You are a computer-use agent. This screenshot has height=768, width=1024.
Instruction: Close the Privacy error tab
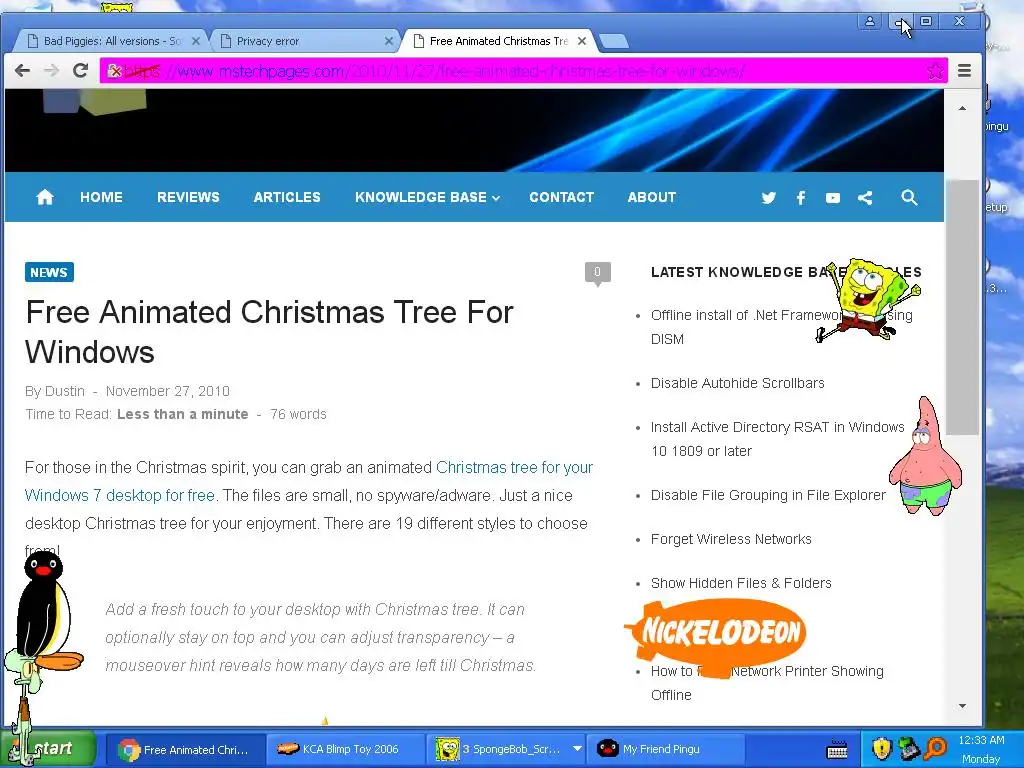click(389, 41)
